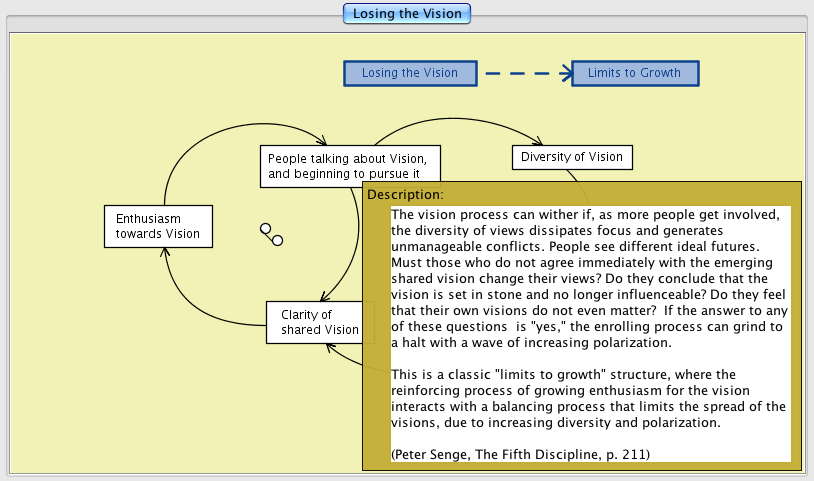Click the arrowhead entering People talking about Vision

321,142
